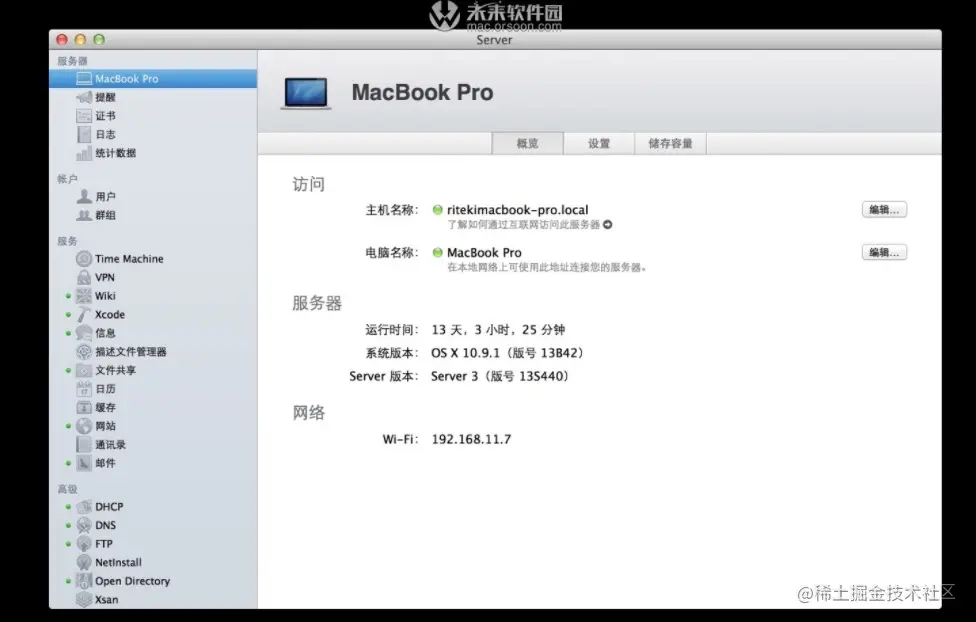The height and width of the screenshot is (622, 976).
Task: Open the 统计数据 stats chart icon
Action: tap(84, 153)
